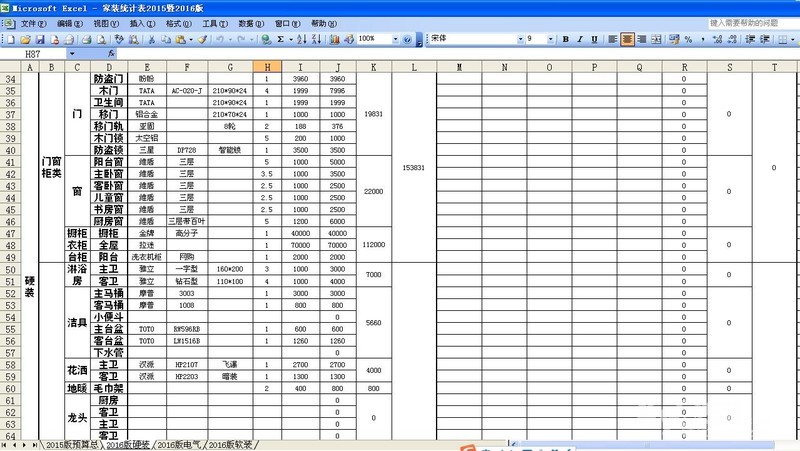
Task: Click the Borders icon
Action: 783,39
